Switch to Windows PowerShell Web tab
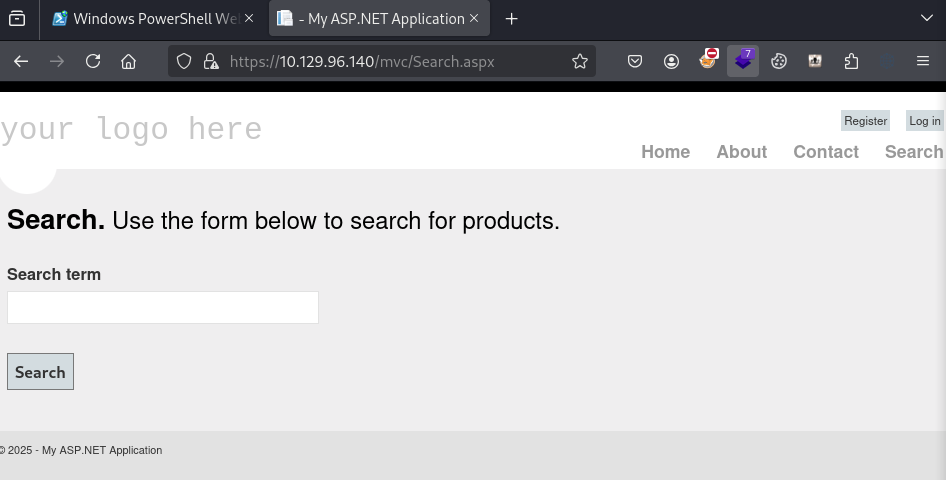The height and width of the screenshot is (480, 946). (x=153, y=19)
